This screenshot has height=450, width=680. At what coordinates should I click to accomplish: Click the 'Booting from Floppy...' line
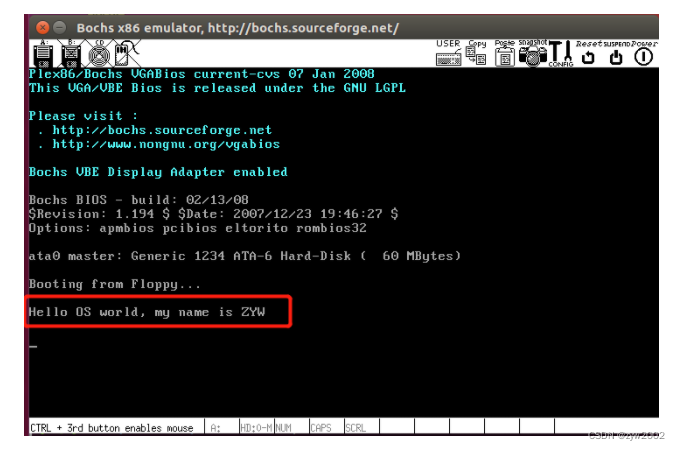[x=115, y=284]
